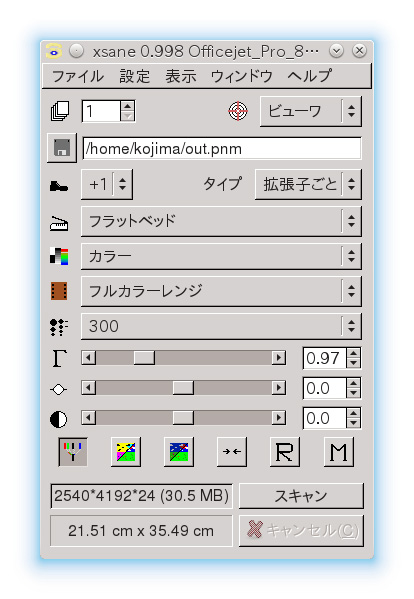This screenshot has width=414, height=599.
Task: Click the scanner source icon beside フラットベッド
Action: tap(59, 223)
